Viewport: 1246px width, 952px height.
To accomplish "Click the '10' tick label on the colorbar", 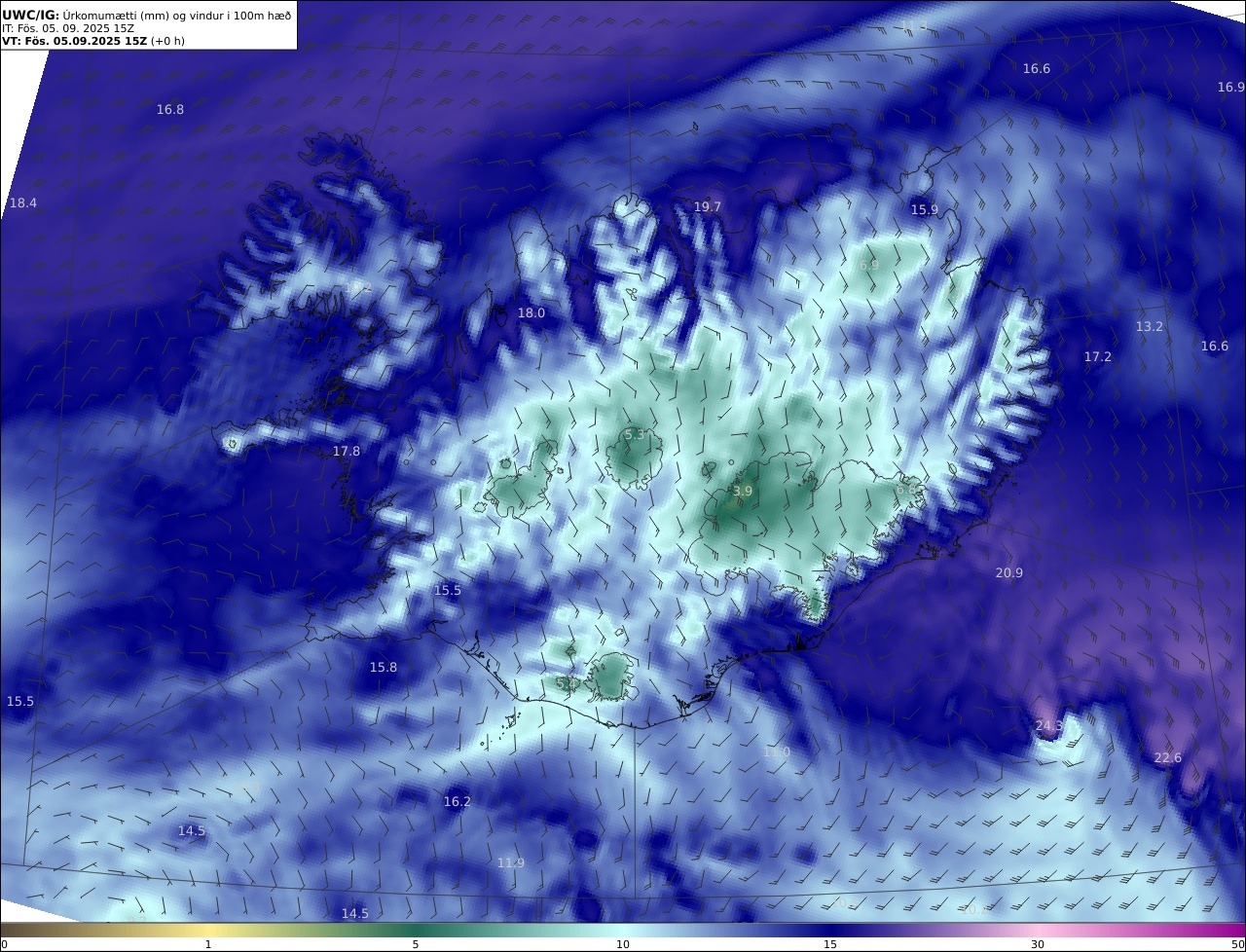I will point(623,944).
